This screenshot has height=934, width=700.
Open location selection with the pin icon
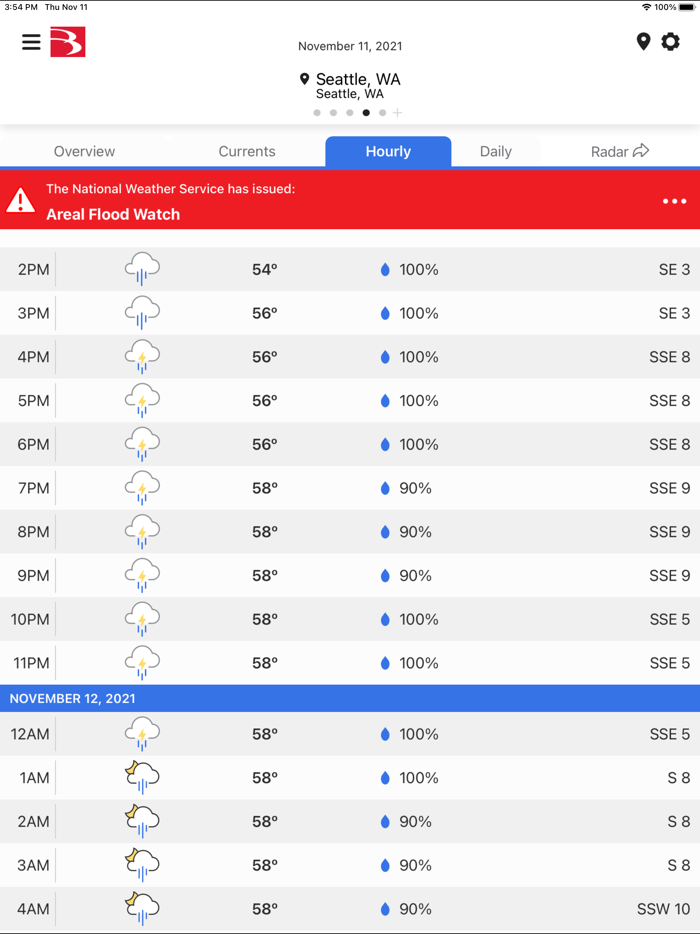tap(643, 42)
